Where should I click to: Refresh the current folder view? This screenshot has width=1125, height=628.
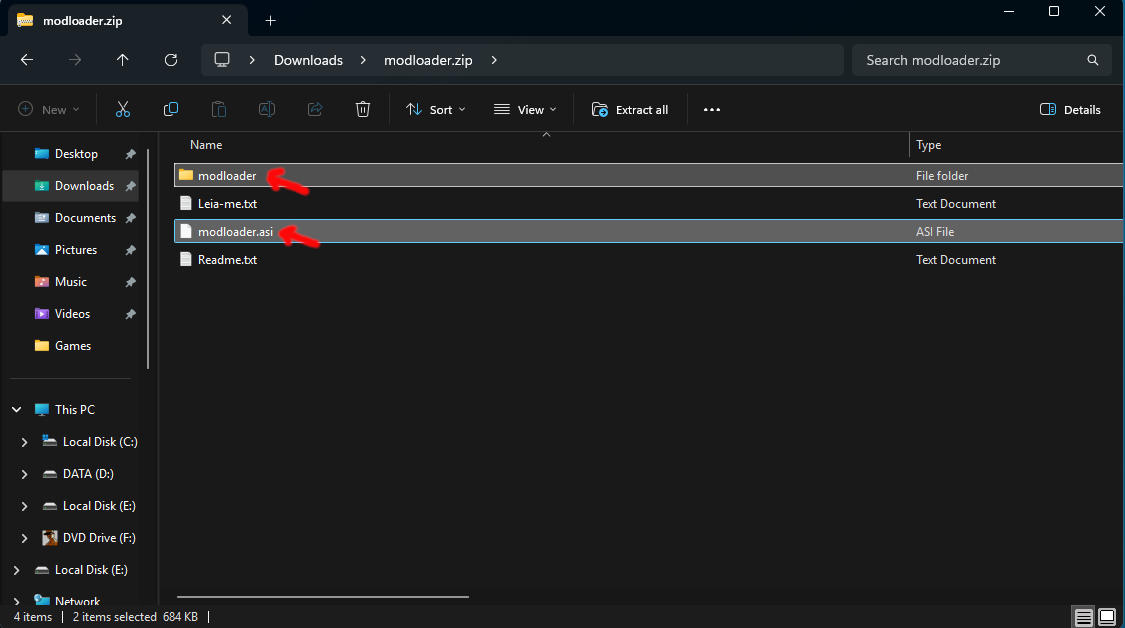pyautogui.click(x=171, y=60)
